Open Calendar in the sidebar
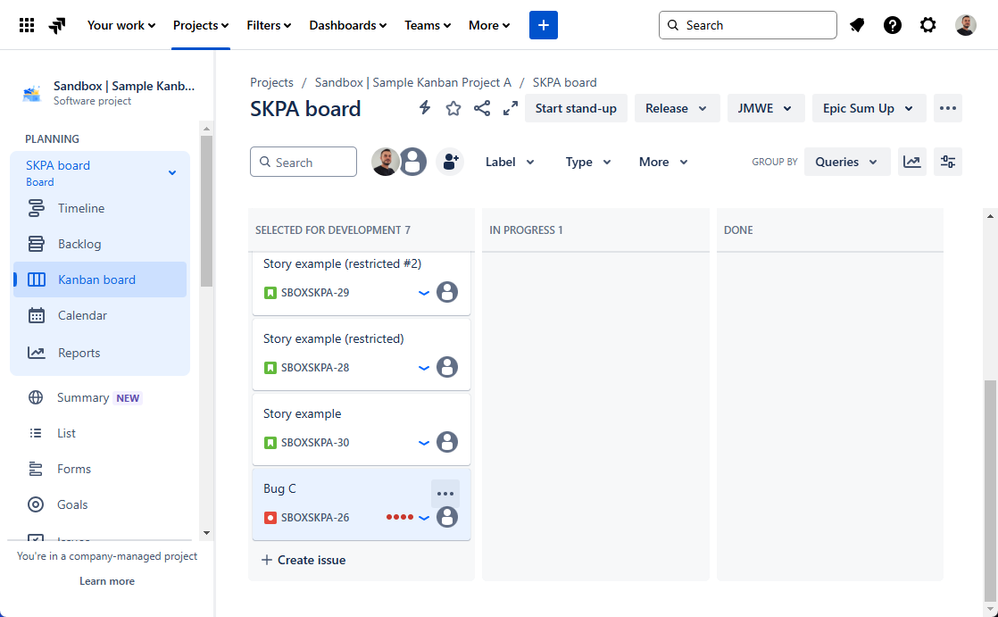The width and height of the screenshot is (998, 617). pyautogui.click(x=100, y=315)
